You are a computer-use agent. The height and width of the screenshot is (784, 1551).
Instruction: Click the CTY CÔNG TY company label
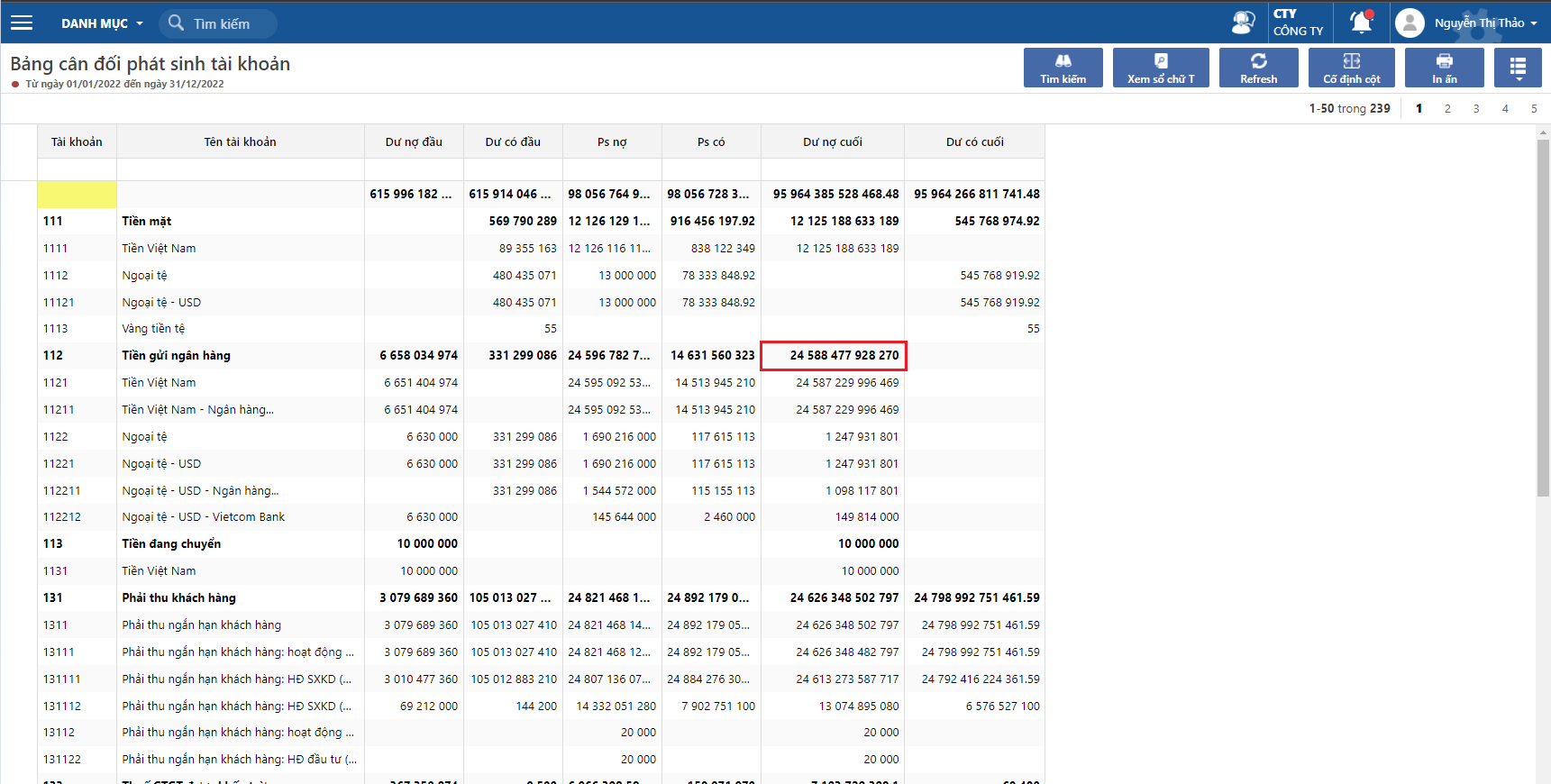(x=1298, y=23)
